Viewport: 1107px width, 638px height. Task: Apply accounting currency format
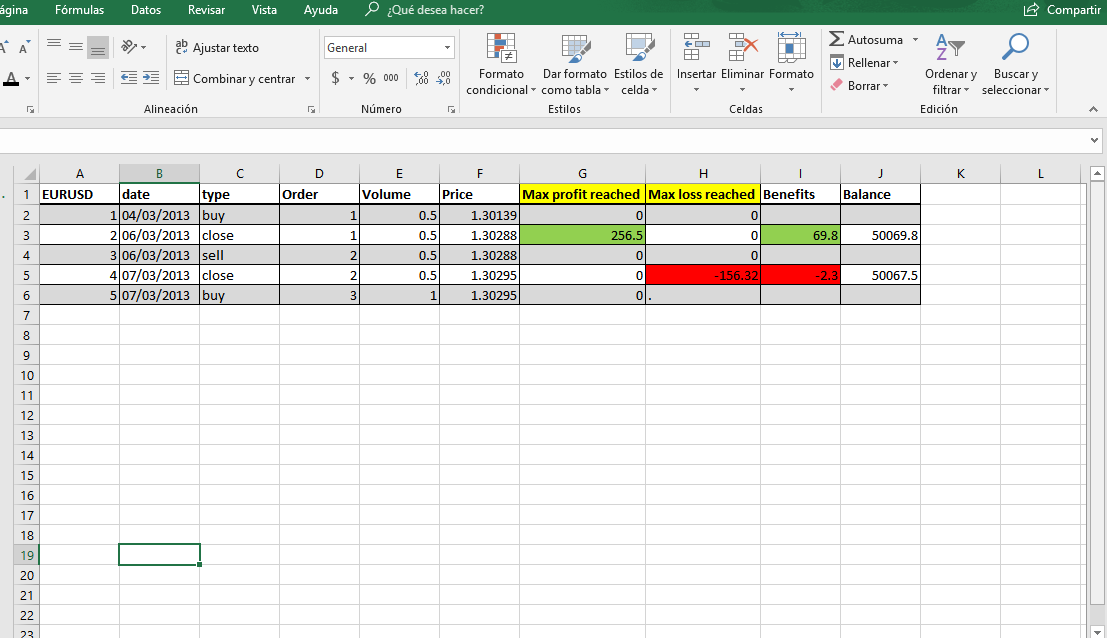pyautogui.click(x=335, y=78)
